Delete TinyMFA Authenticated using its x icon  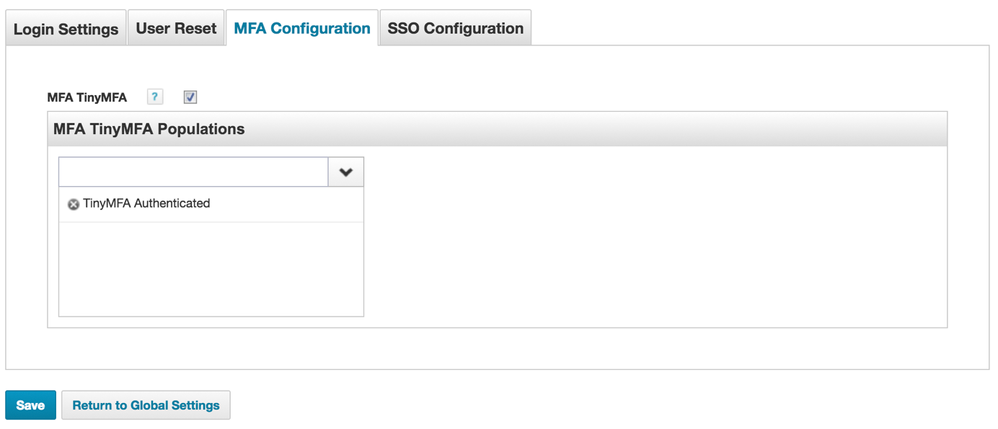(73, 204)
